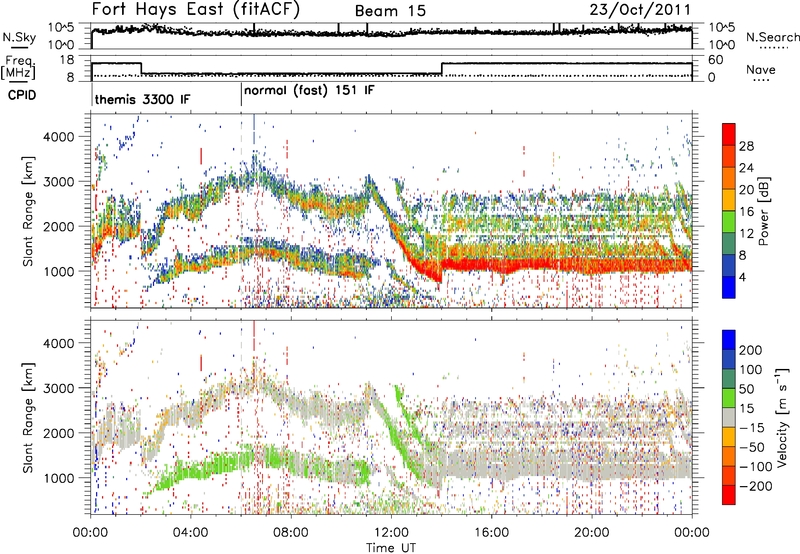Click the '20:00' time axis tick
This screenshot has width=800, height=554.
point(591,533)
